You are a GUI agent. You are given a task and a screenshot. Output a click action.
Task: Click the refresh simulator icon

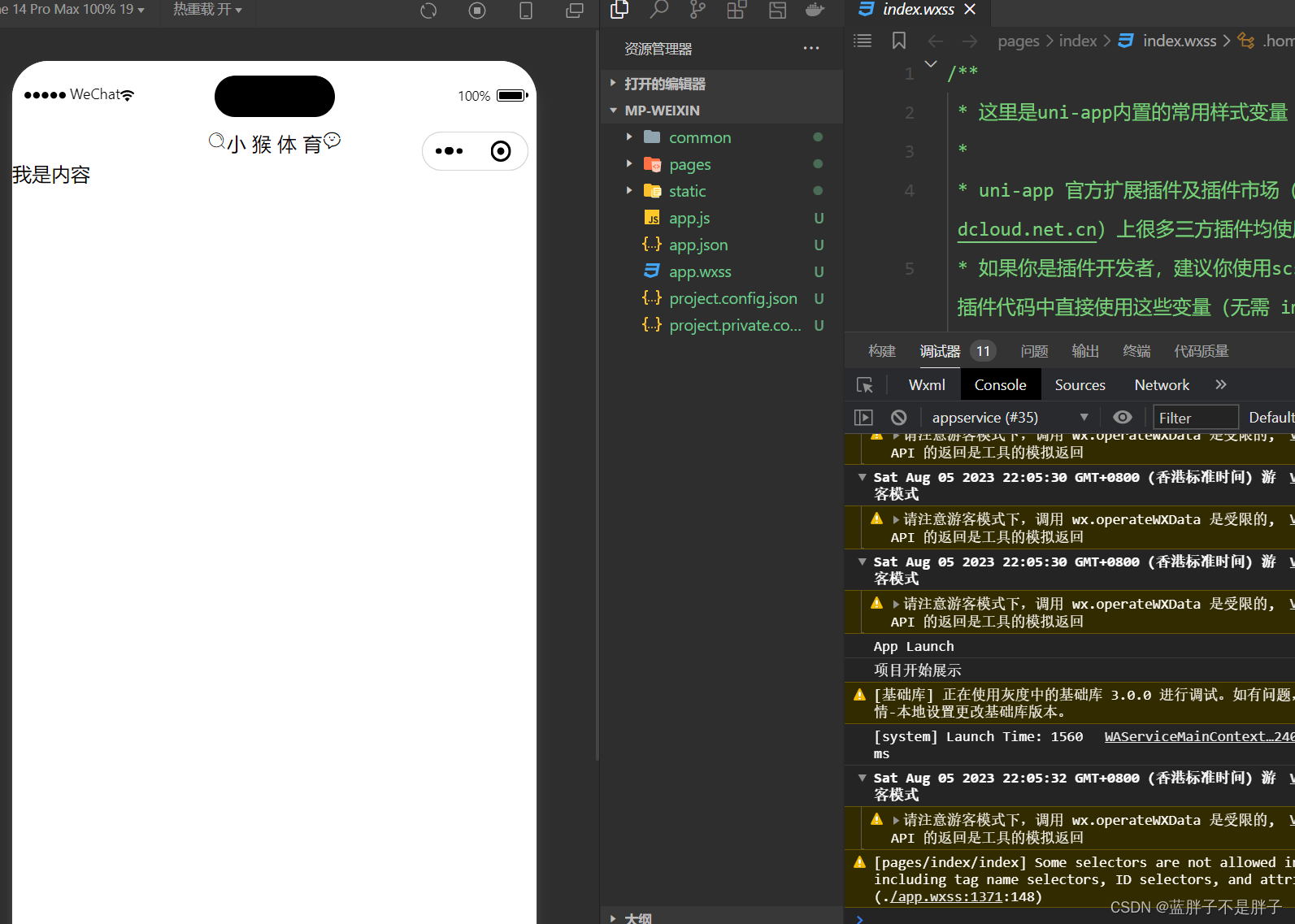(428, 11)
